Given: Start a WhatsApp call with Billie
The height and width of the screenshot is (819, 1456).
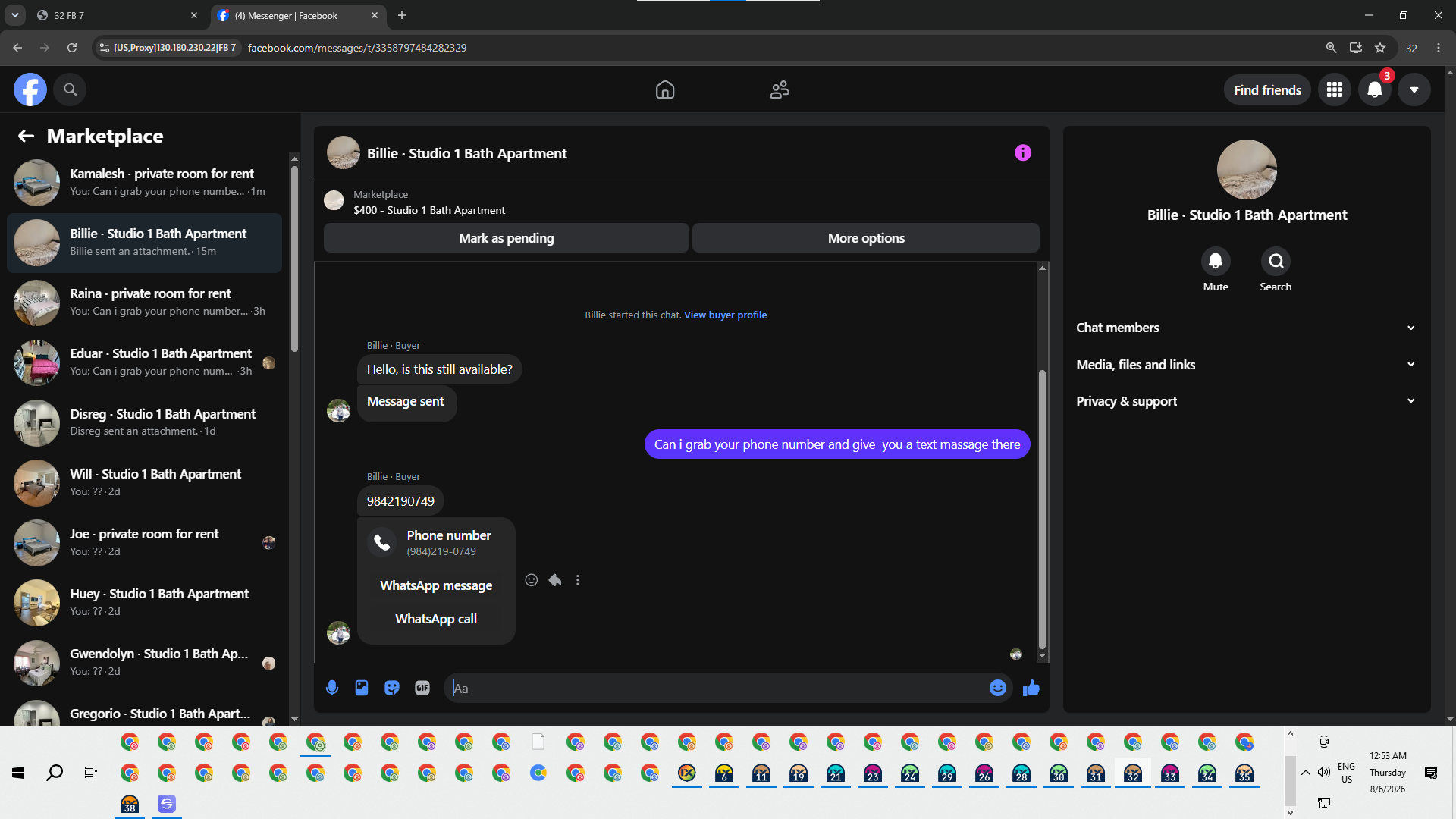Looking at the screenshot, I should point(436,619).
